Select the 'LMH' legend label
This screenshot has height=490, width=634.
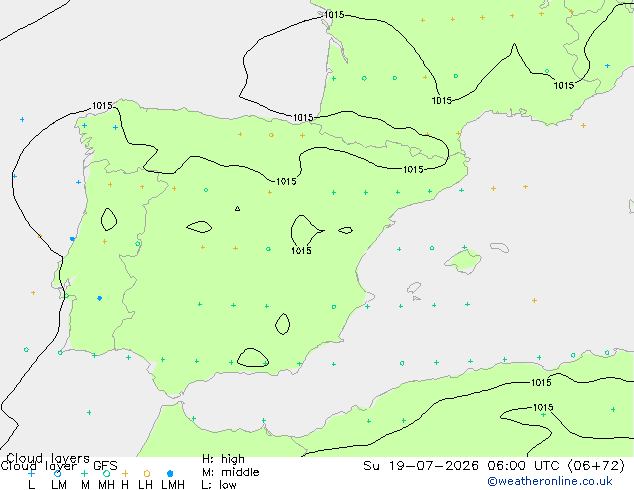coord(173,484)
